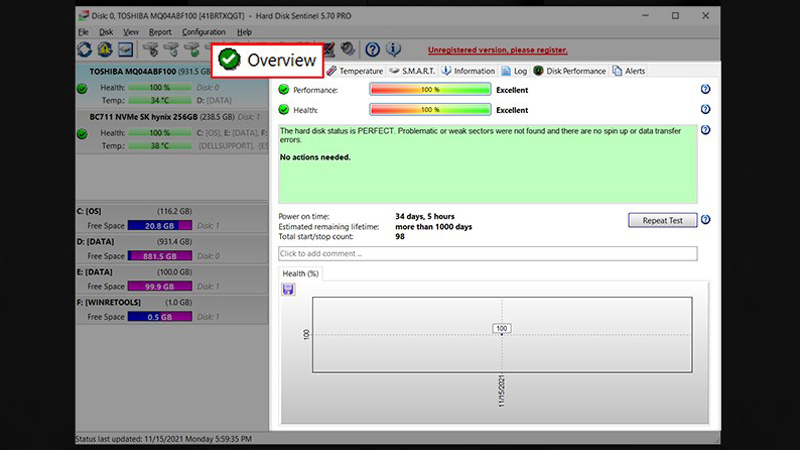Click the help icon beside the Performance bar
The width and height of the screenshot is (800, 450).
(705, 90)
